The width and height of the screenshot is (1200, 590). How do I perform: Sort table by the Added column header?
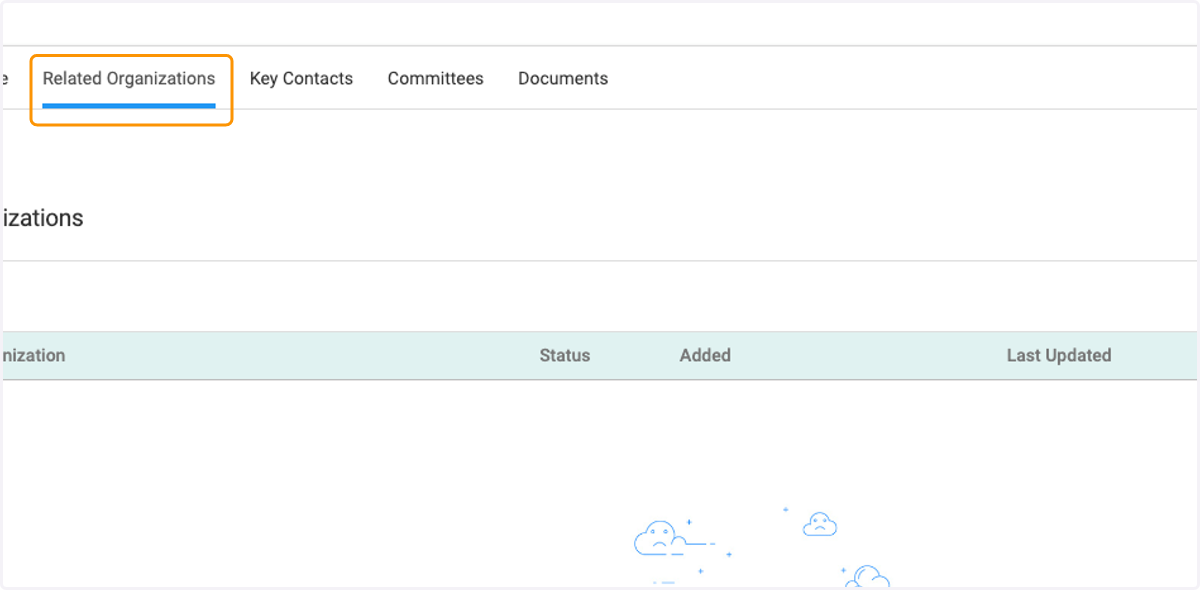coord(705,355)
